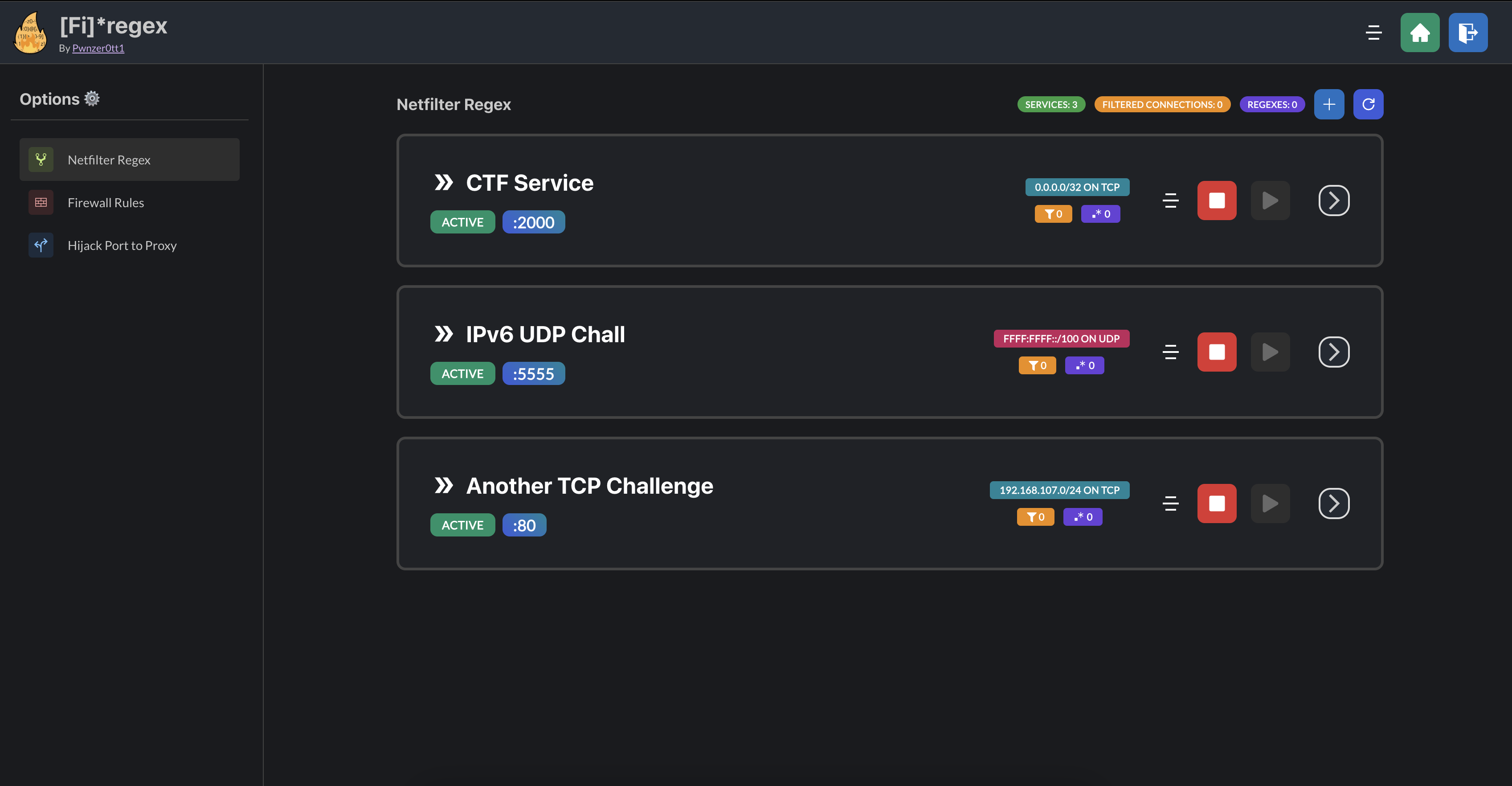Stop the CTF Service

pos(1217,200)
